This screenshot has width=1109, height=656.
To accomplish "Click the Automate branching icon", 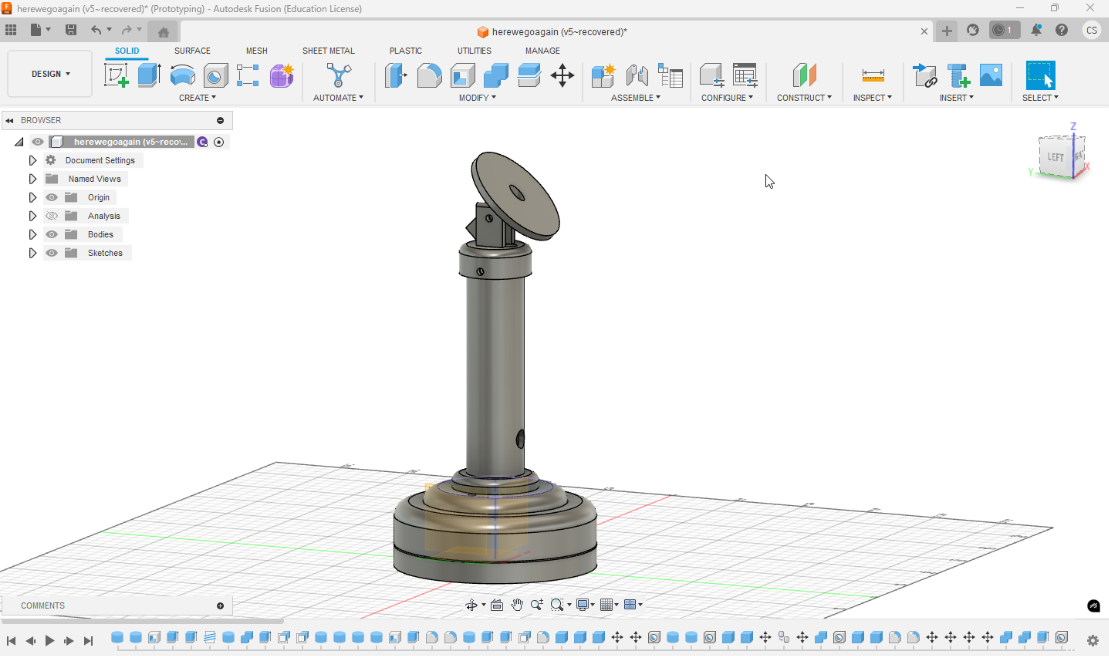I will click(x=338, y=75).
